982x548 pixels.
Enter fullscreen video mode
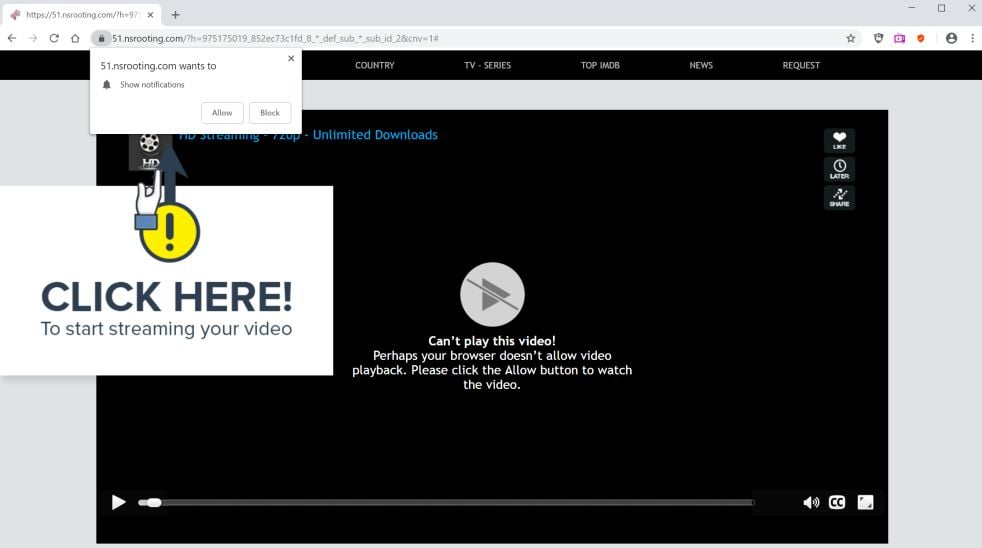coord(866,502)
